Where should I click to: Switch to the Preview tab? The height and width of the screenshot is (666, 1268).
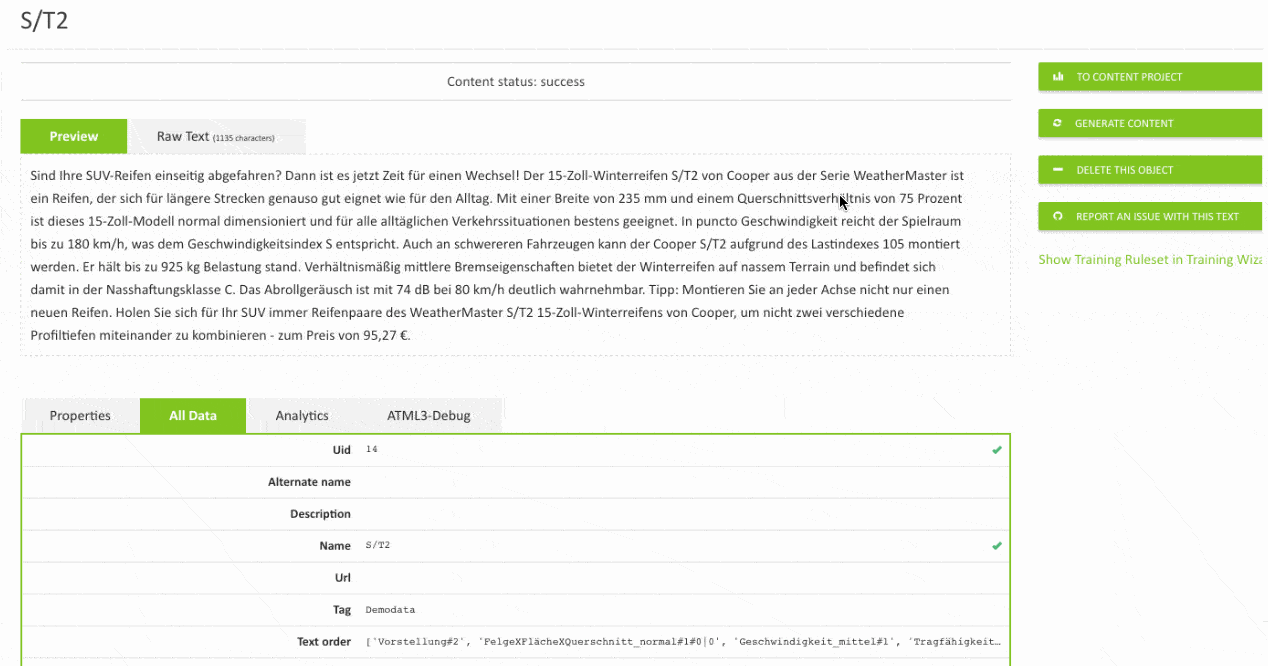74,136
